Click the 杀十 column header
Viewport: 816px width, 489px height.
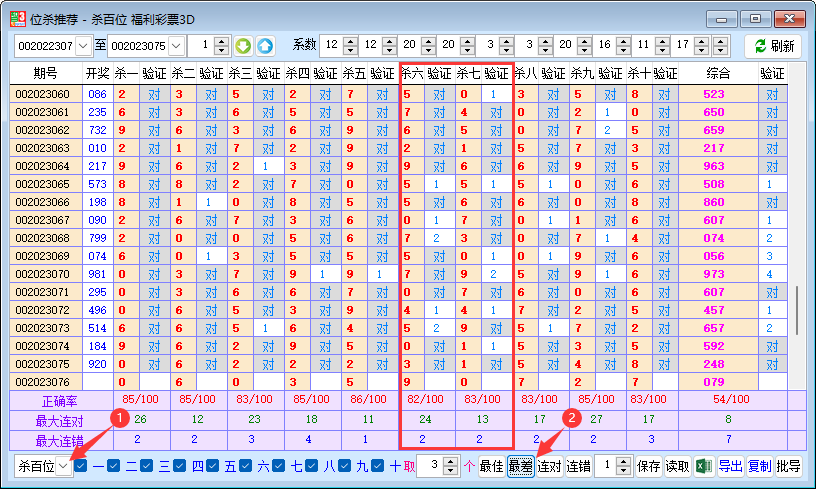(640, 73)
